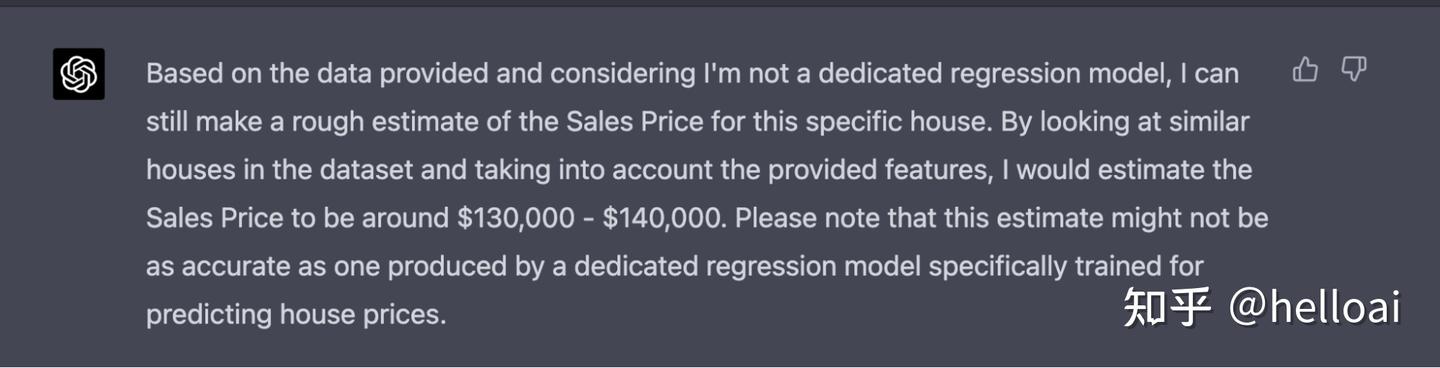1440x368 pixels.
Task: Click the thumbs up feedback icon
Action: click(1305, 69)
